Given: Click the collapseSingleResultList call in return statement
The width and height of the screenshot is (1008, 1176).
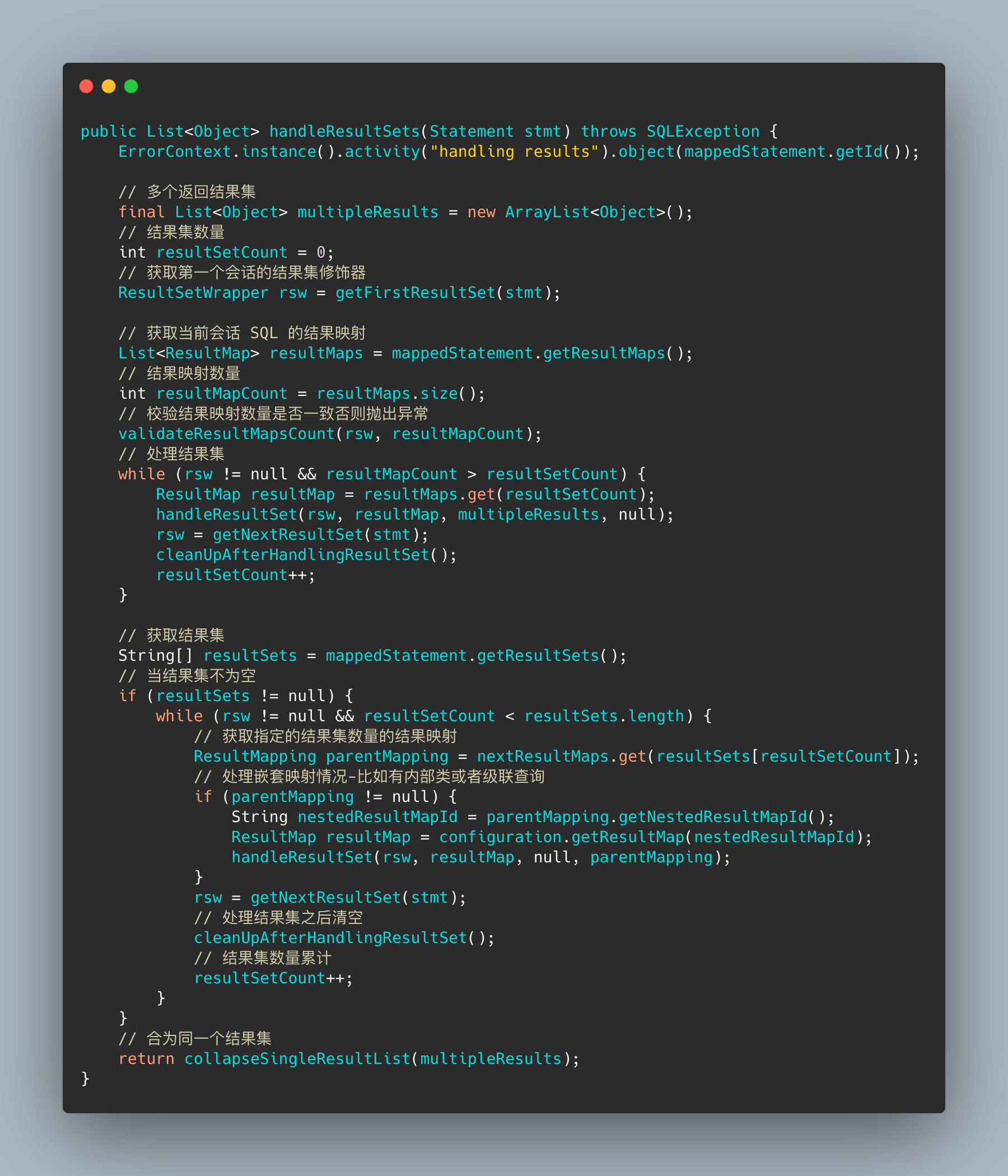Looking at the screenshot, I should coord(297,1058).
